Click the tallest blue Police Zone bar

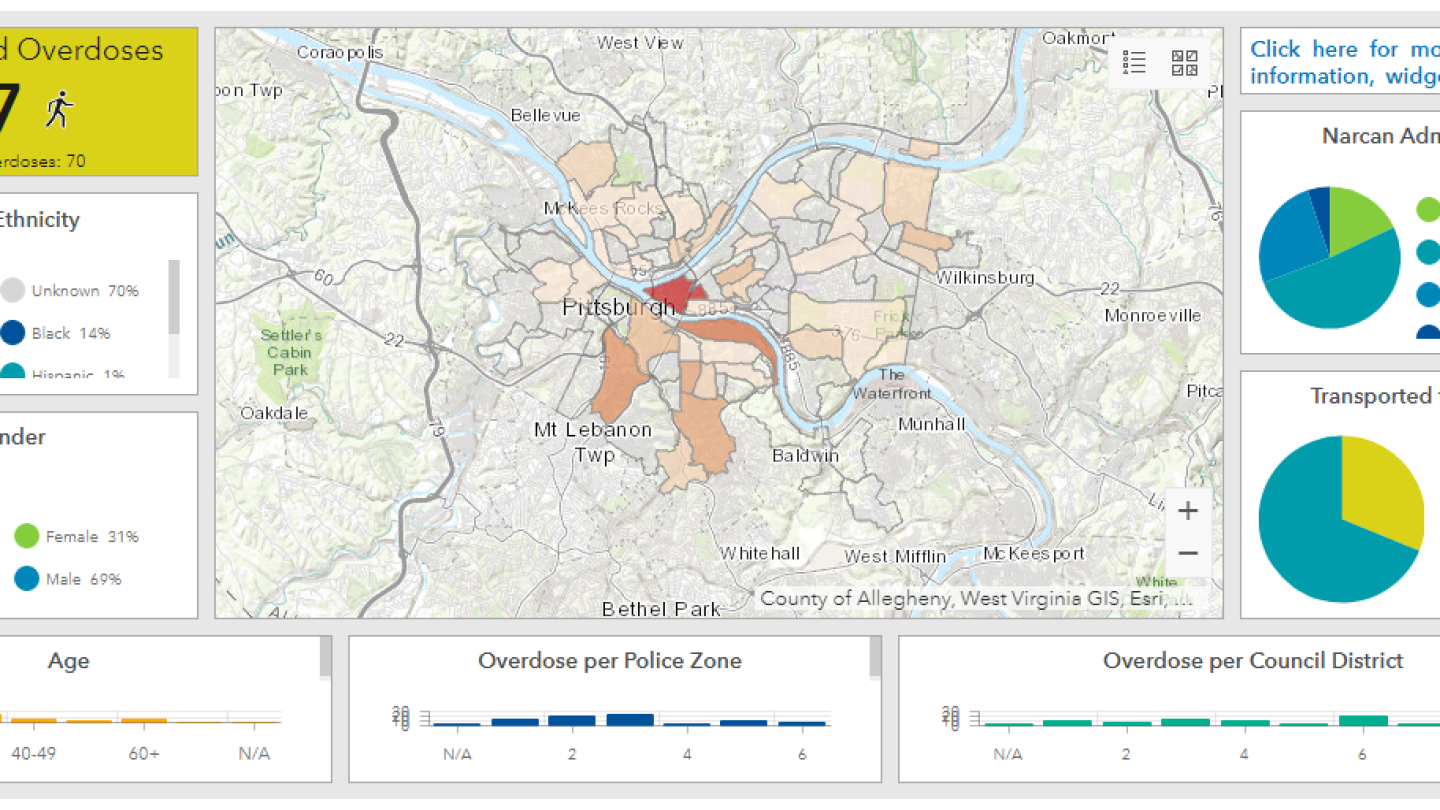pos(629,719)
